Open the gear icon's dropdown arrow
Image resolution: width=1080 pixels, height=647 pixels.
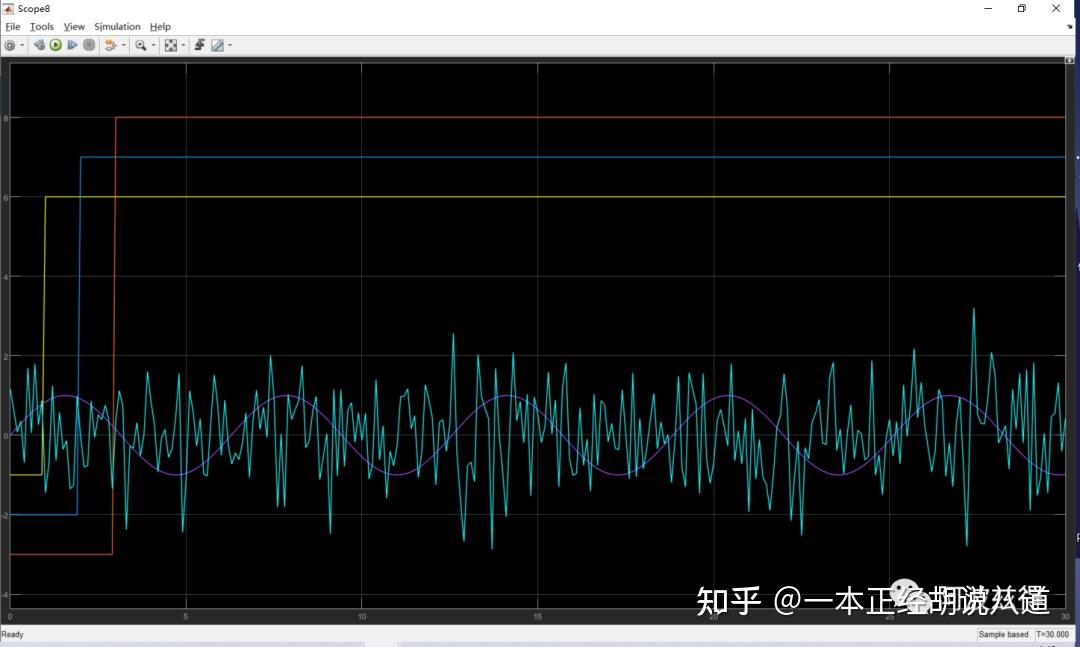click(x=22, y=45)
